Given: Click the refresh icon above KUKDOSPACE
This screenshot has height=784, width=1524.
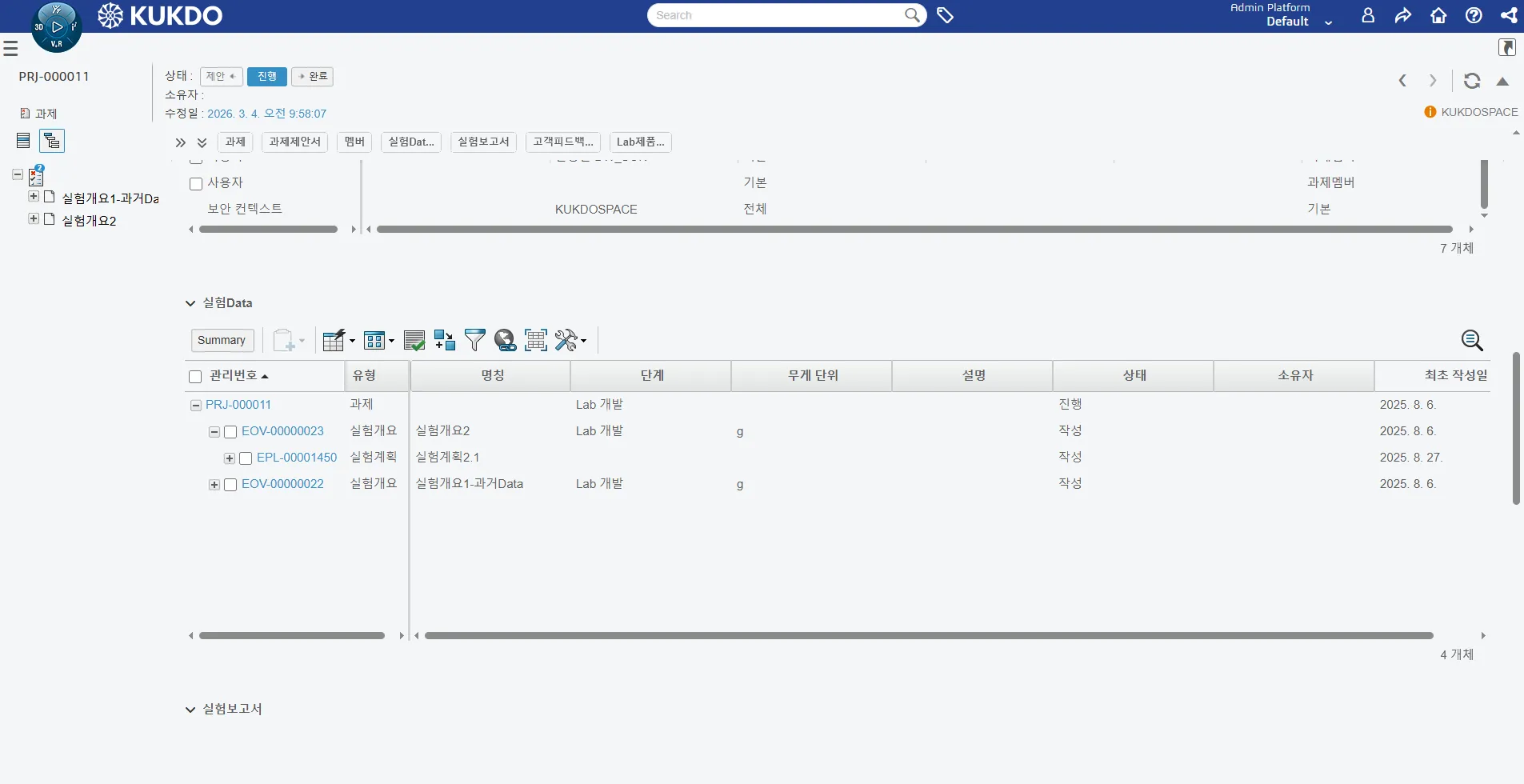Looking at the screenshot, I should click(1470, 82).
